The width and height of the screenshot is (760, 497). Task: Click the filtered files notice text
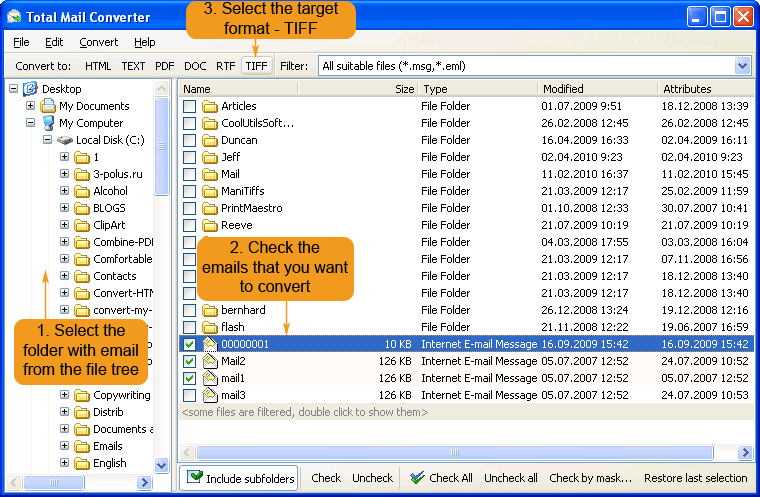click(x=304, y=412)
